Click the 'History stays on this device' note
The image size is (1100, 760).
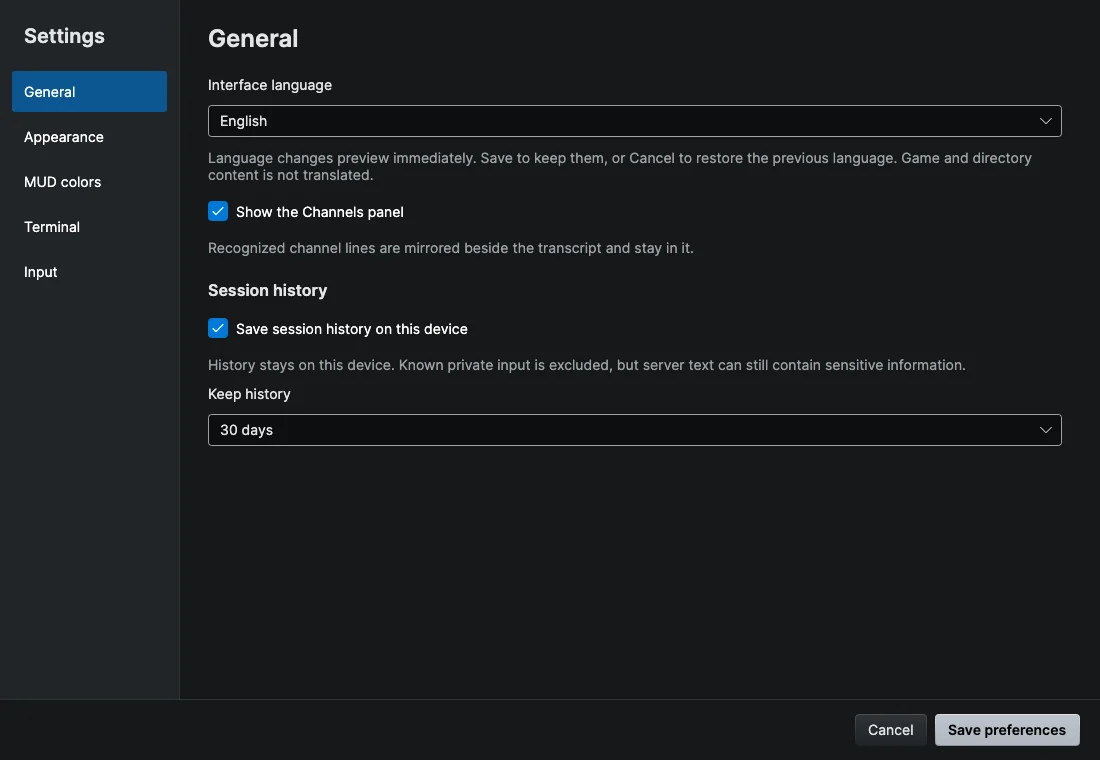click(586, 365)
